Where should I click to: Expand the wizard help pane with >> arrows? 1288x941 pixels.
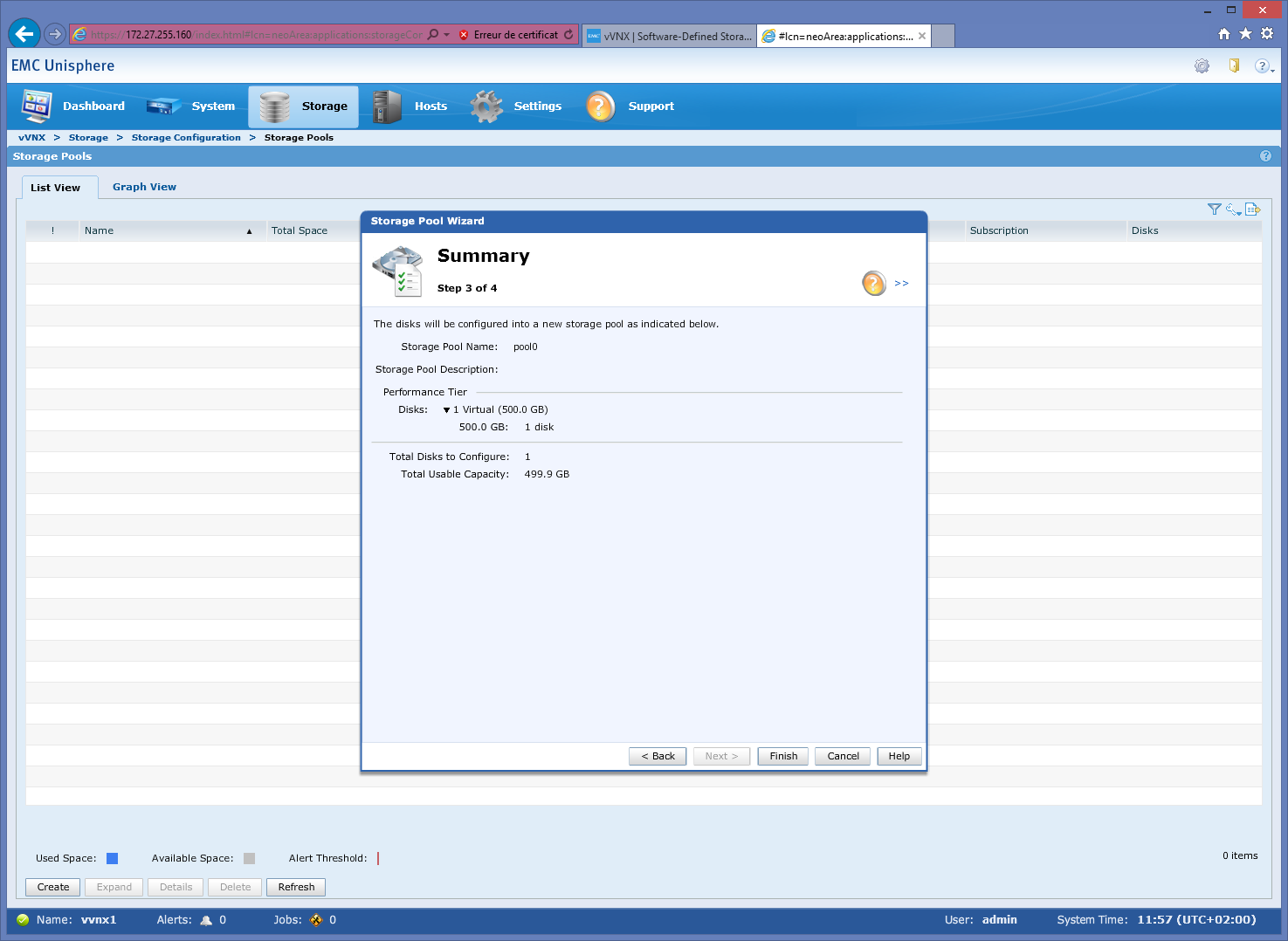902,284
